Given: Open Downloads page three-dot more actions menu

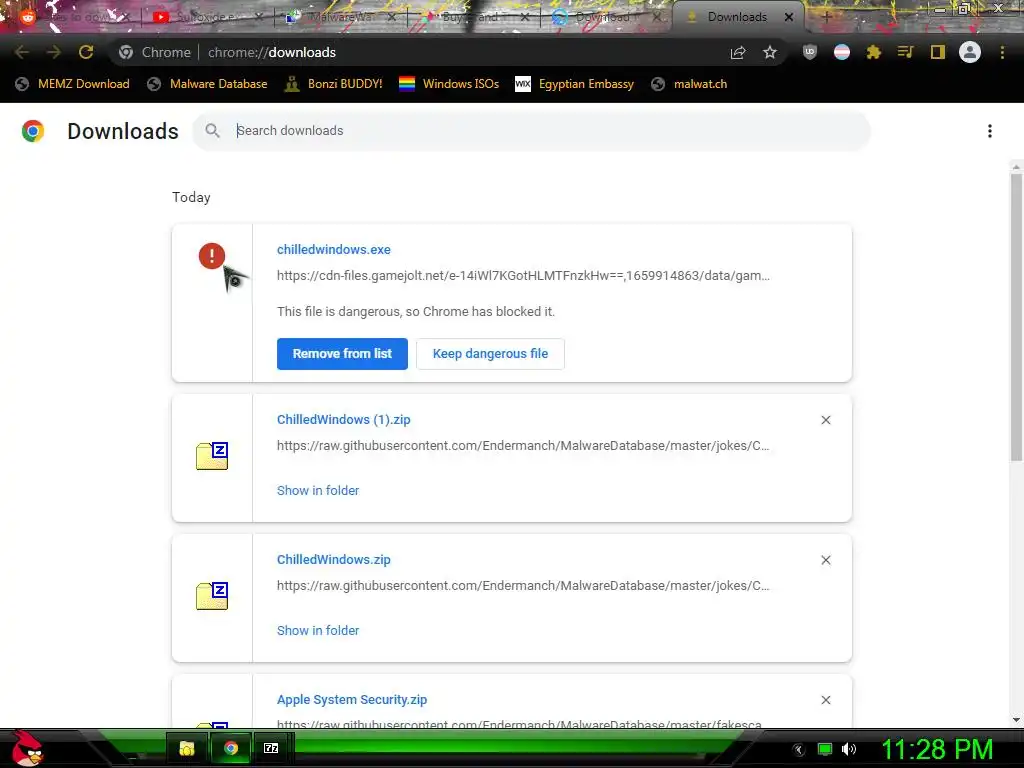Looking at the screenshot, I should (990, 131).
